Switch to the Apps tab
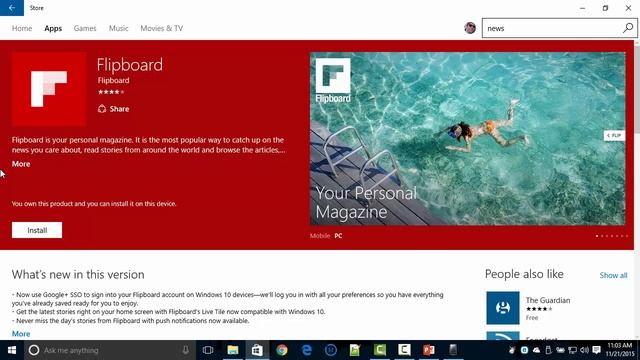Viewport: 640px width, 360px height. point(53,28)
